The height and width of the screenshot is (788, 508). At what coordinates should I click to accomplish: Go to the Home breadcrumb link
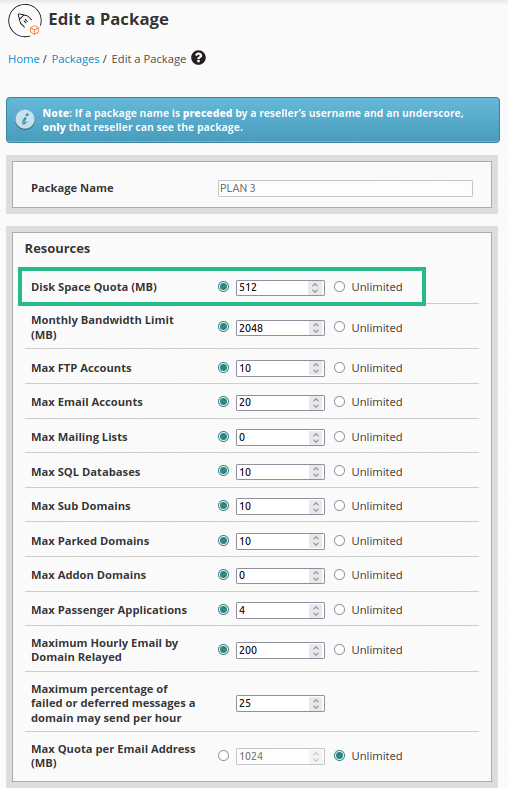tap(24, 59)
